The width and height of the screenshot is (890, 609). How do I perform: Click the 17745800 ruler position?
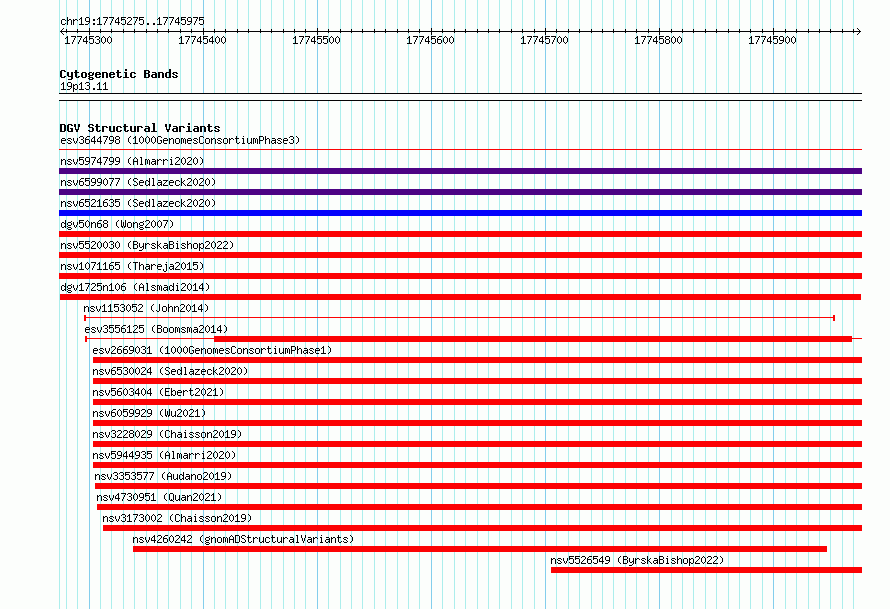pos(658,40)
